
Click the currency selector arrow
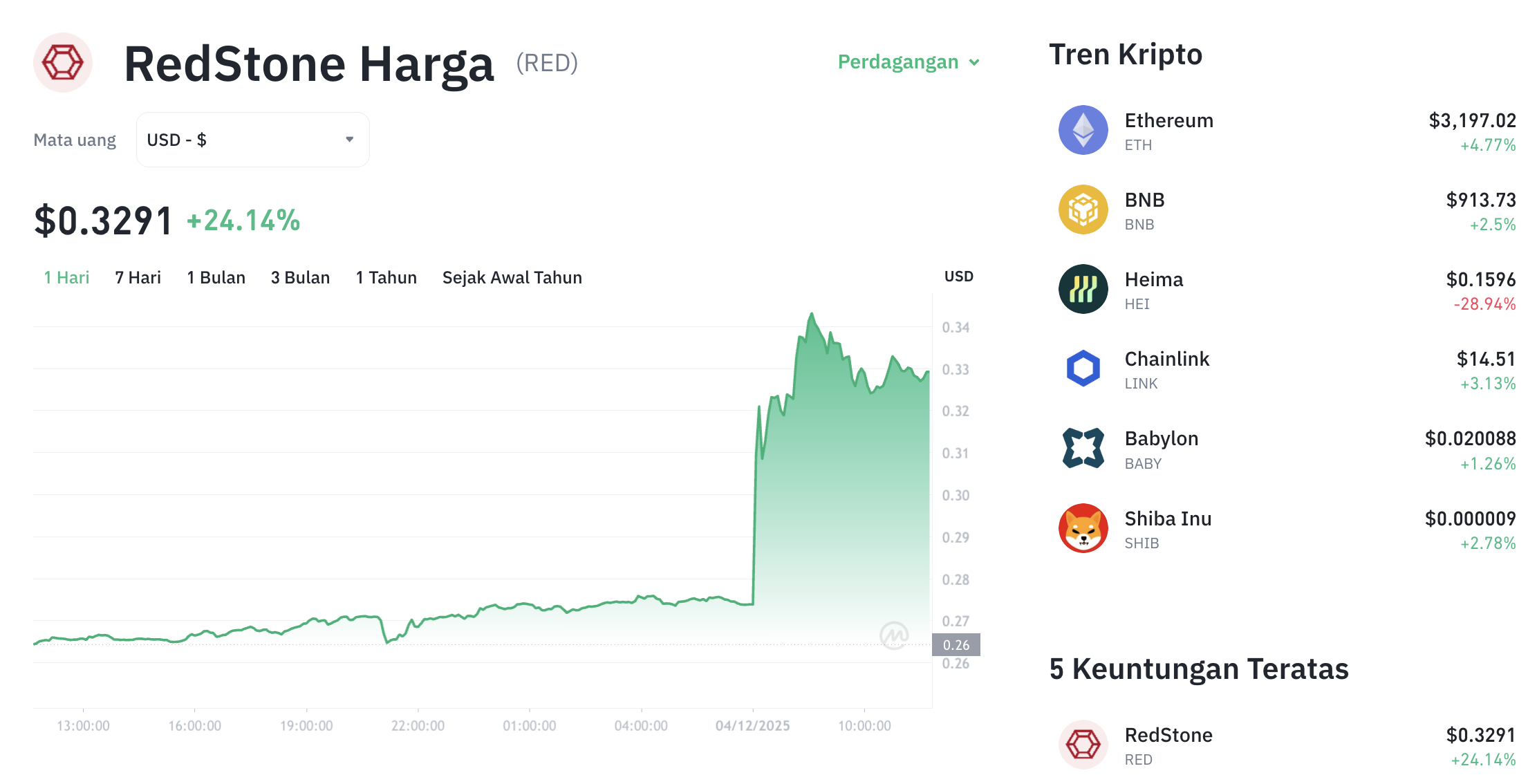pos(350,139)
